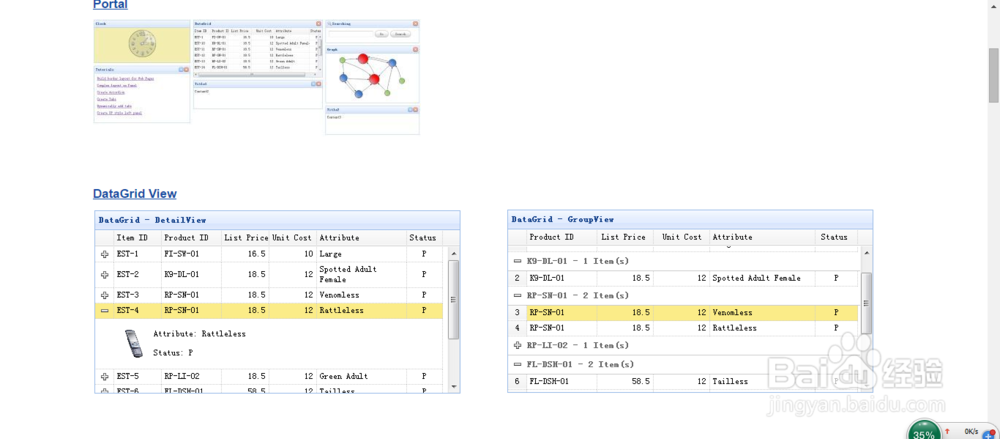Screen dimensions: 1000x439
Task: Select the FI-SW-01 product cell
Action: coord(191,254)
